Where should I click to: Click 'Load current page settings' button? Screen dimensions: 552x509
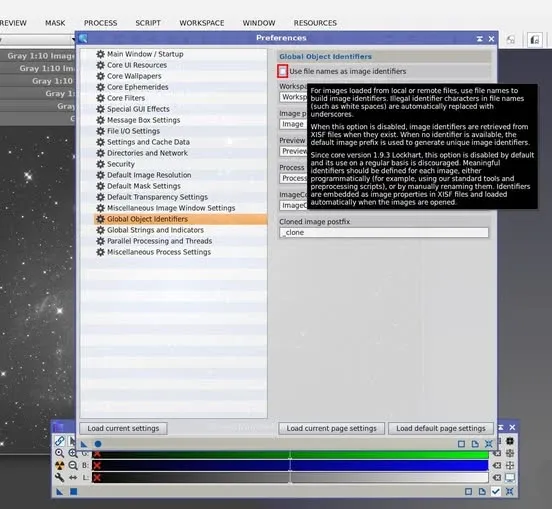pos(331,428)
